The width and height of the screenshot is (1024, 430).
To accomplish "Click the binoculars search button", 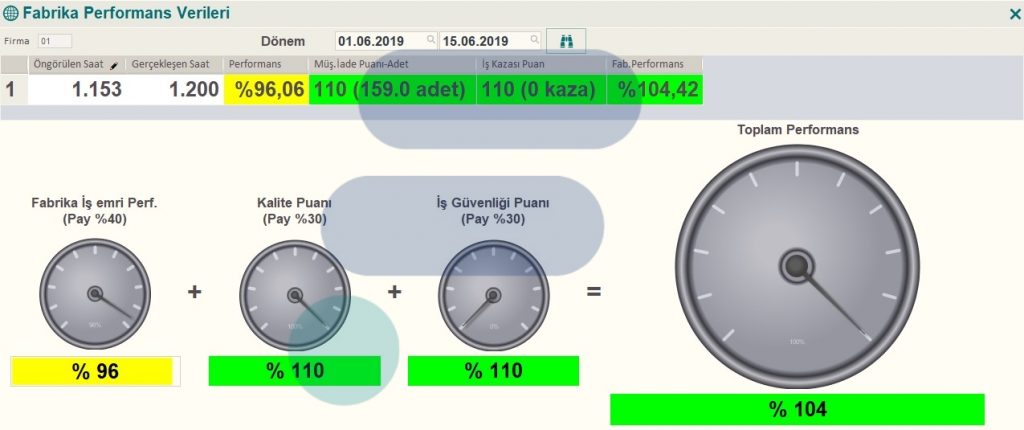I will 566,41.
